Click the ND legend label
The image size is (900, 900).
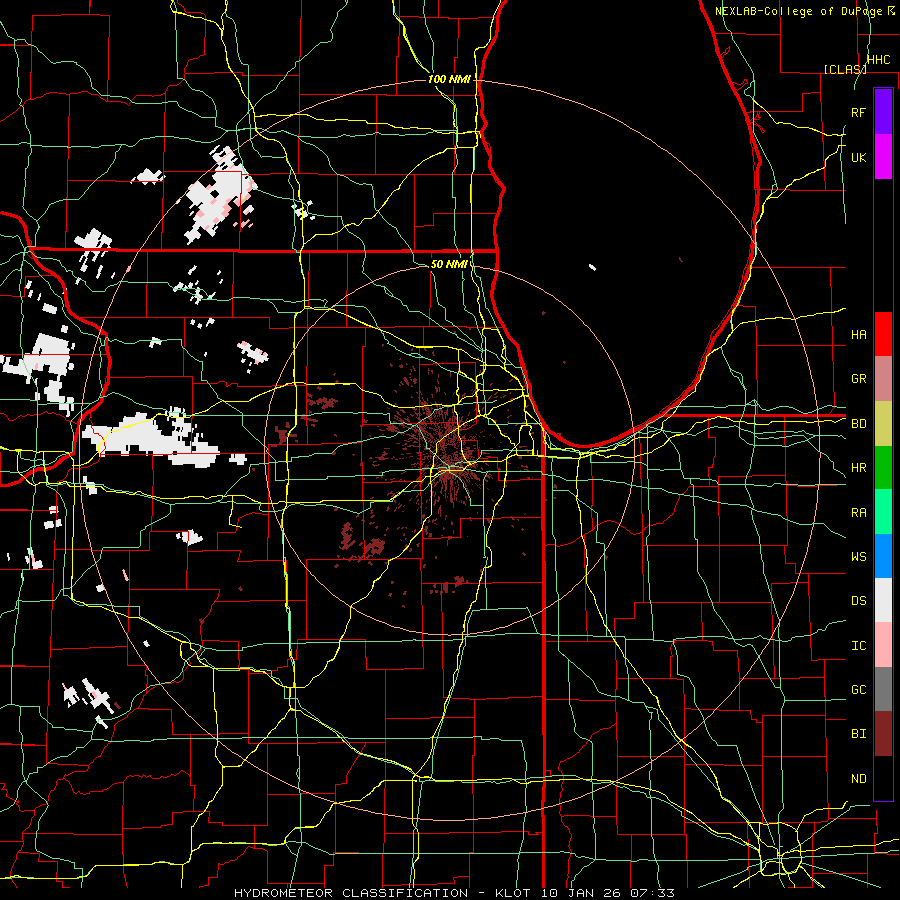tap(858, 779)
